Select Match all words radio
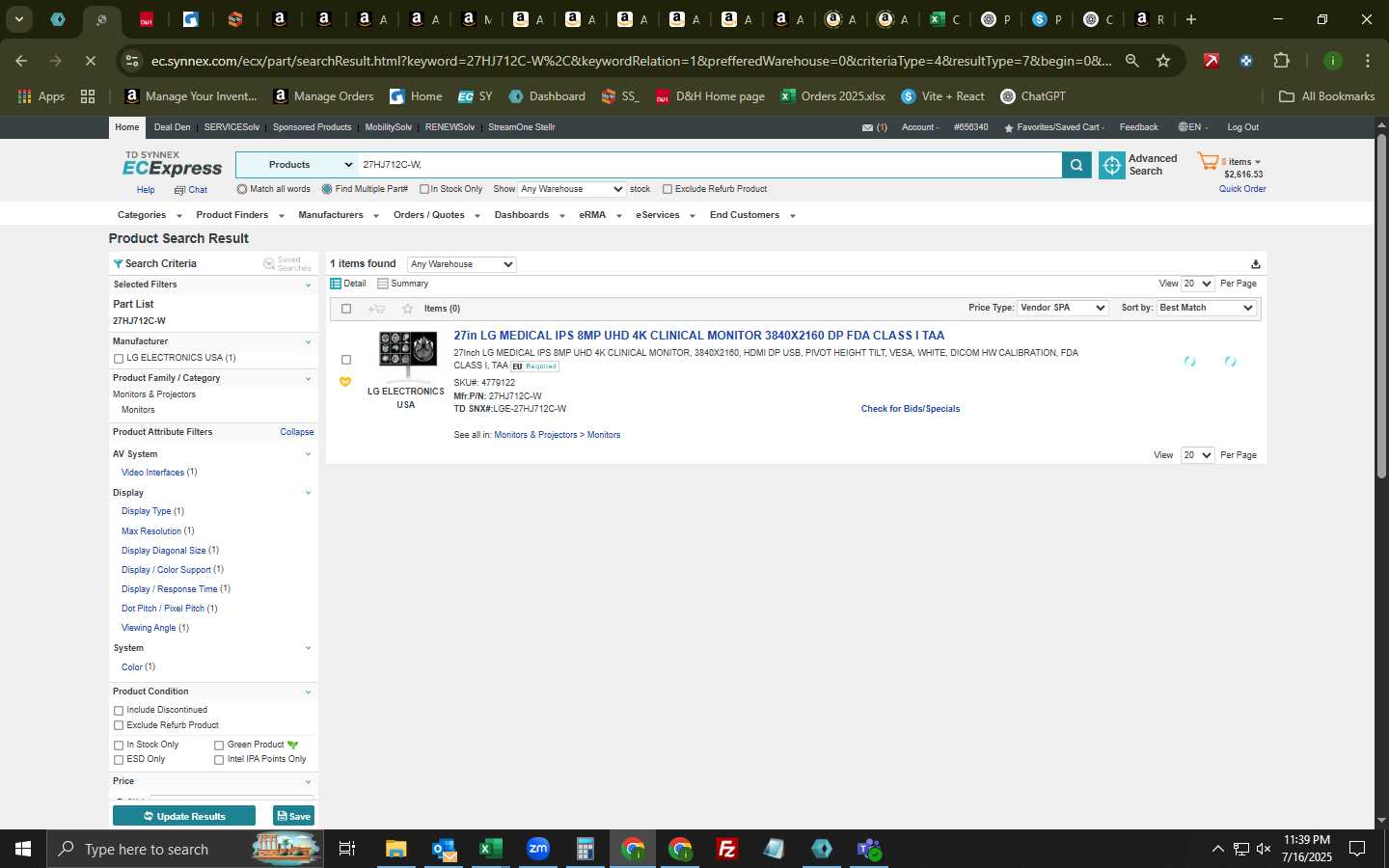The width and height of the screenshot is (1389, 868). tap(242, 189)
